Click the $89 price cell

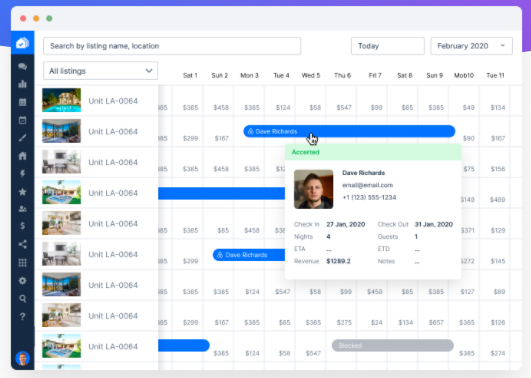499,292
